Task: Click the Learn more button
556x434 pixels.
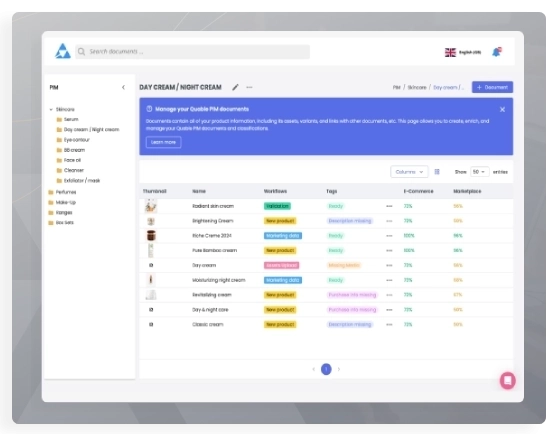Action: pos(163,142)
